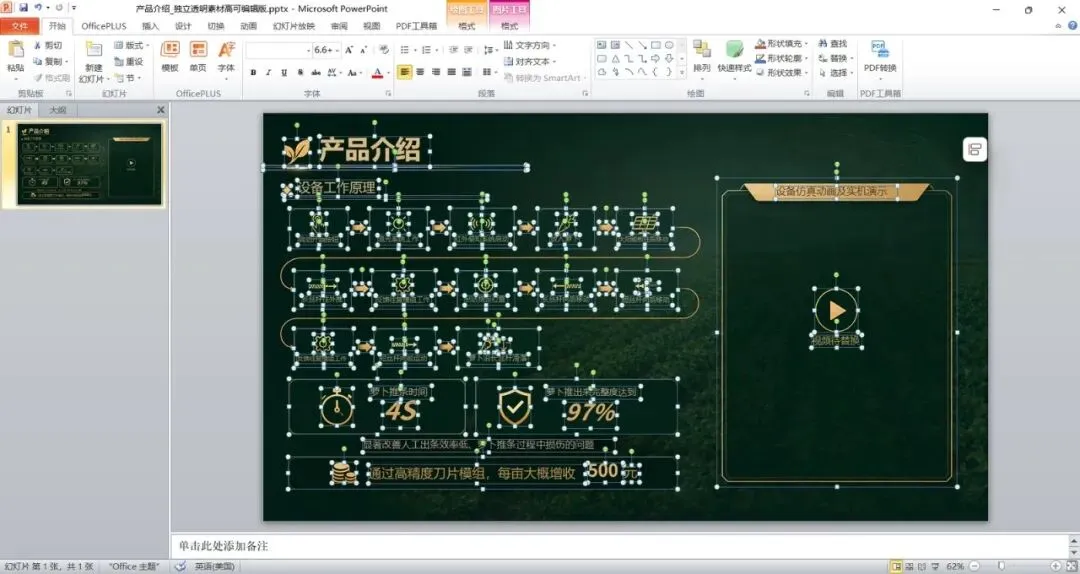Click the Quick Styles (快速样式) button
Viewport: 1080px width, 574px height.
point(734,57)
